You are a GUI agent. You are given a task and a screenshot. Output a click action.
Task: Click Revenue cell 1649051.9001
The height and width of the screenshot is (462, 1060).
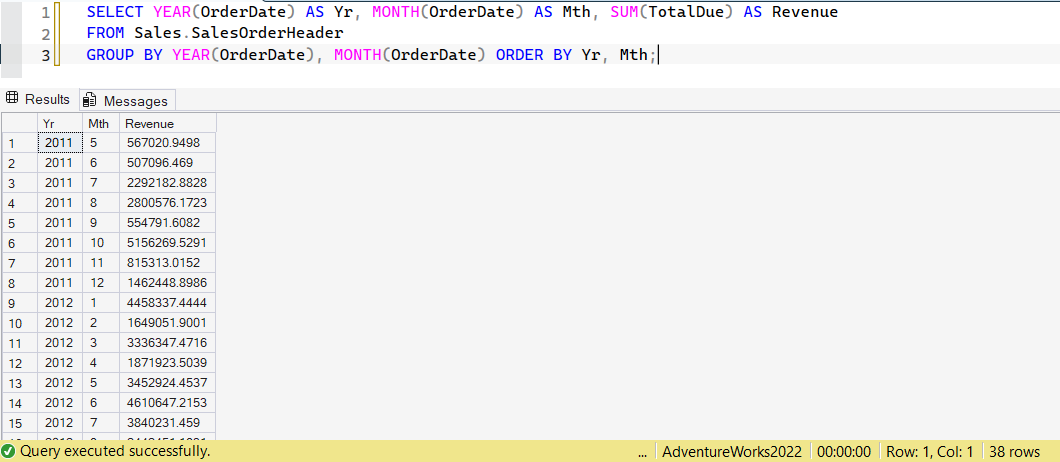168,323
